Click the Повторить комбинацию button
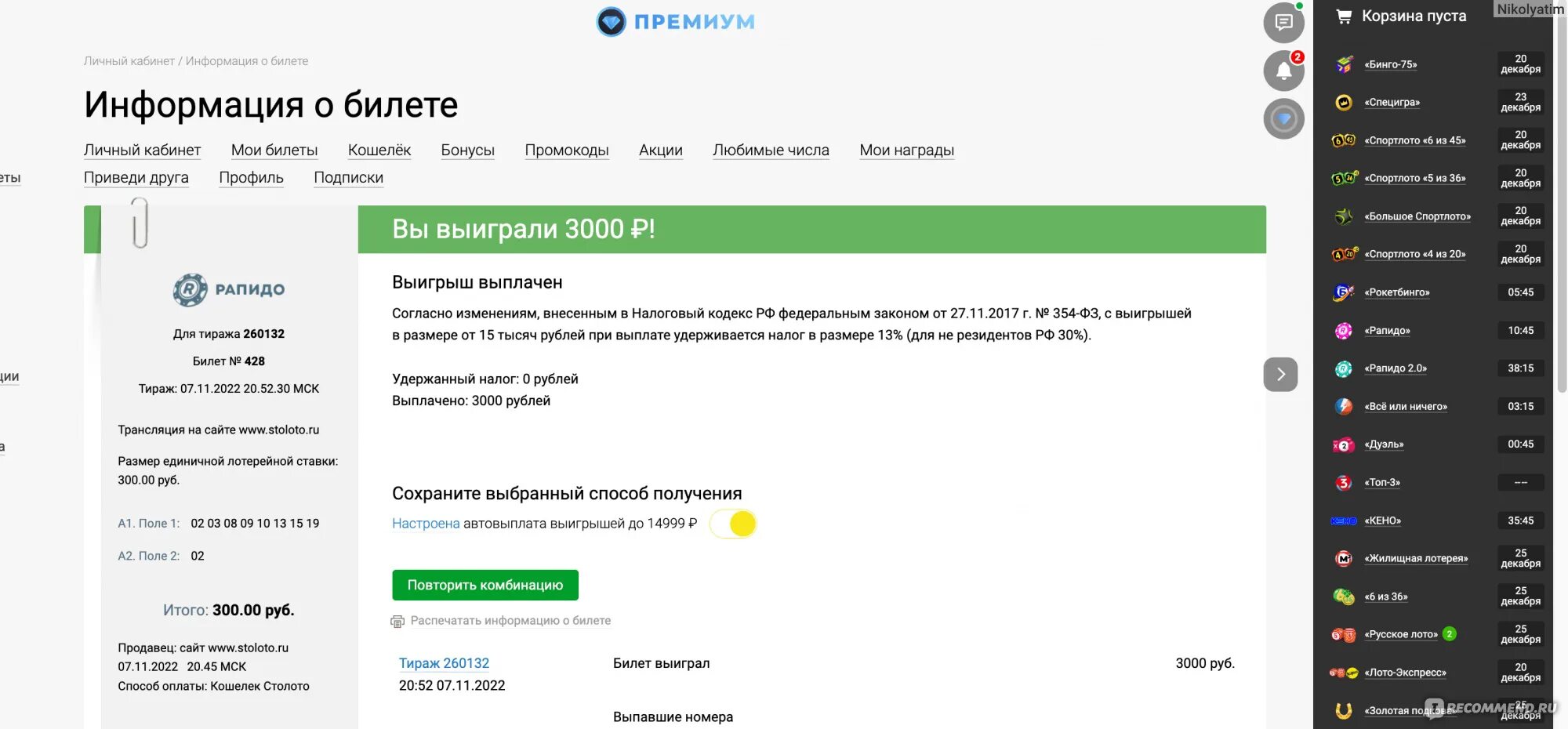Screen dimensions: 1568x729 click(485, 585)
